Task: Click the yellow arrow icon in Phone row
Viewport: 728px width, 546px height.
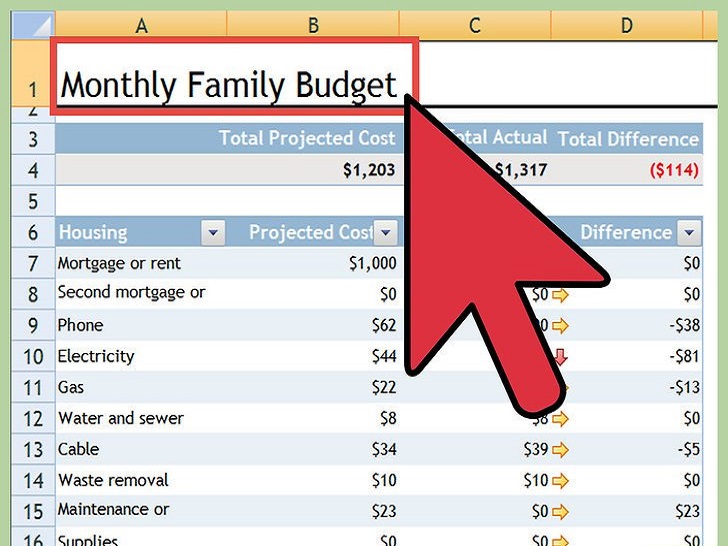Action: coord(559,325)
